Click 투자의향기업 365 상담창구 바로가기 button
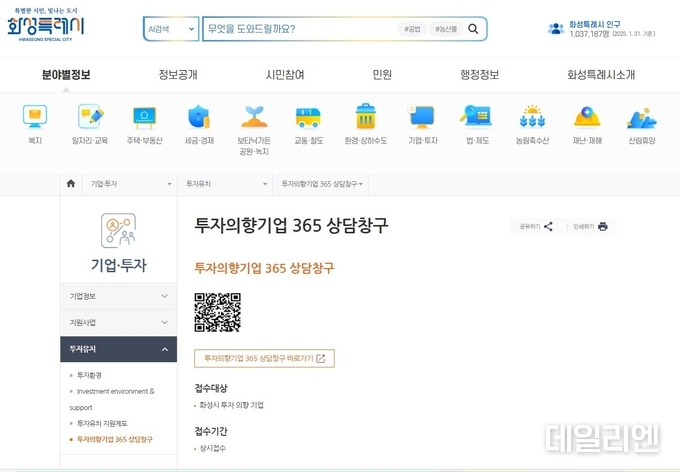 [x=264, y=358]
